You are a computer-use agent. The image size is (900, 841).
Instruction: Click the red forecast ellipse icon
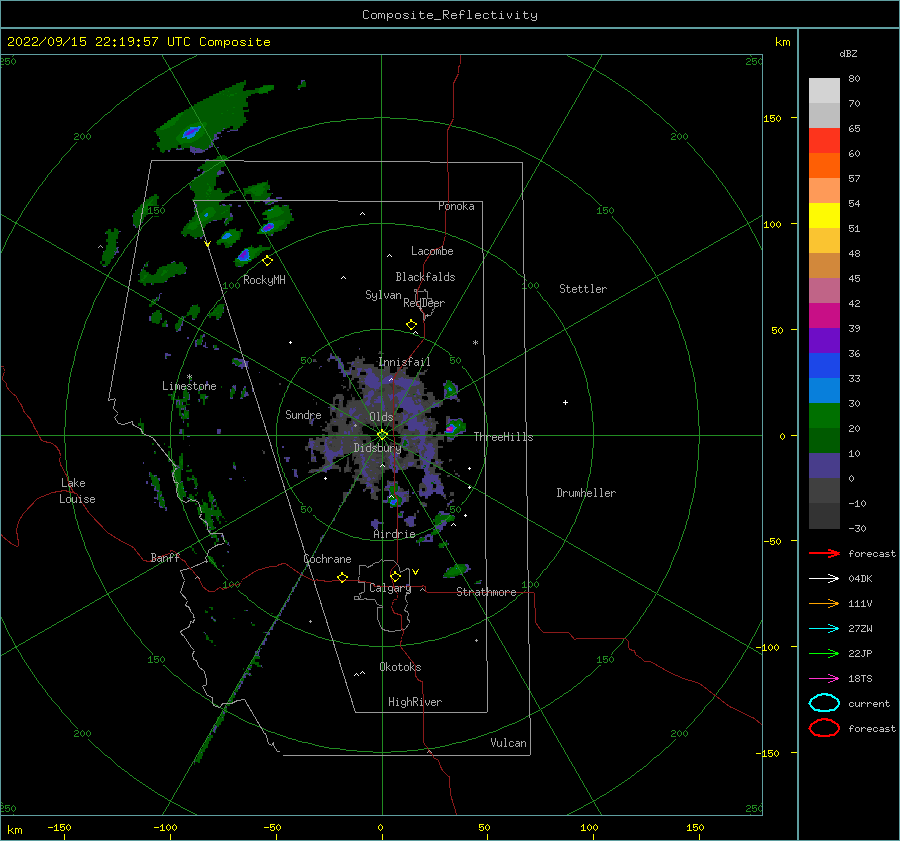click(824, 728)
